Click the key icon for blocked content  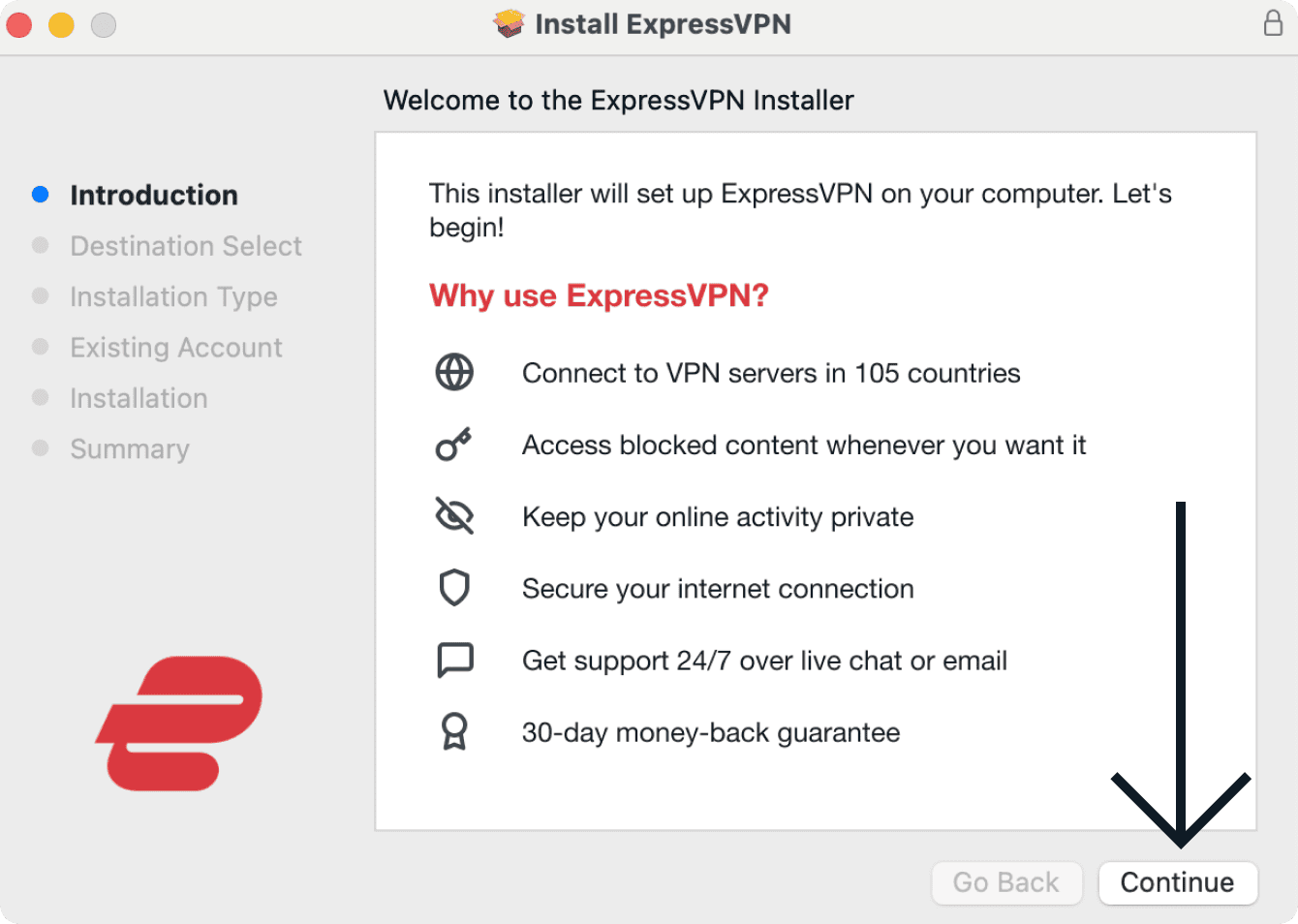(453, 445)
